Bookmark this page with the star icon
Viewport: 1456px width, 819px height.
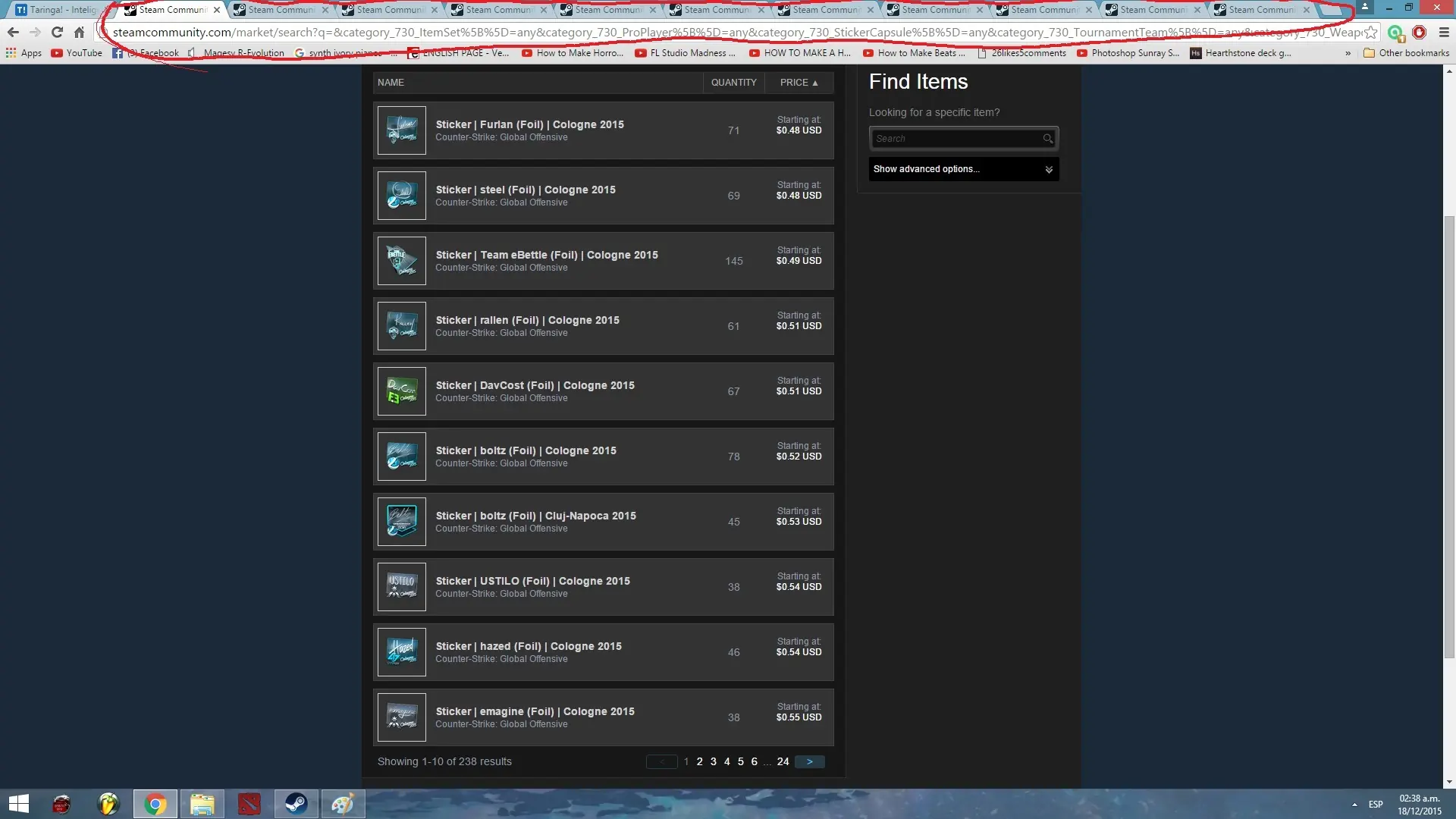[x=1370, y=33]
